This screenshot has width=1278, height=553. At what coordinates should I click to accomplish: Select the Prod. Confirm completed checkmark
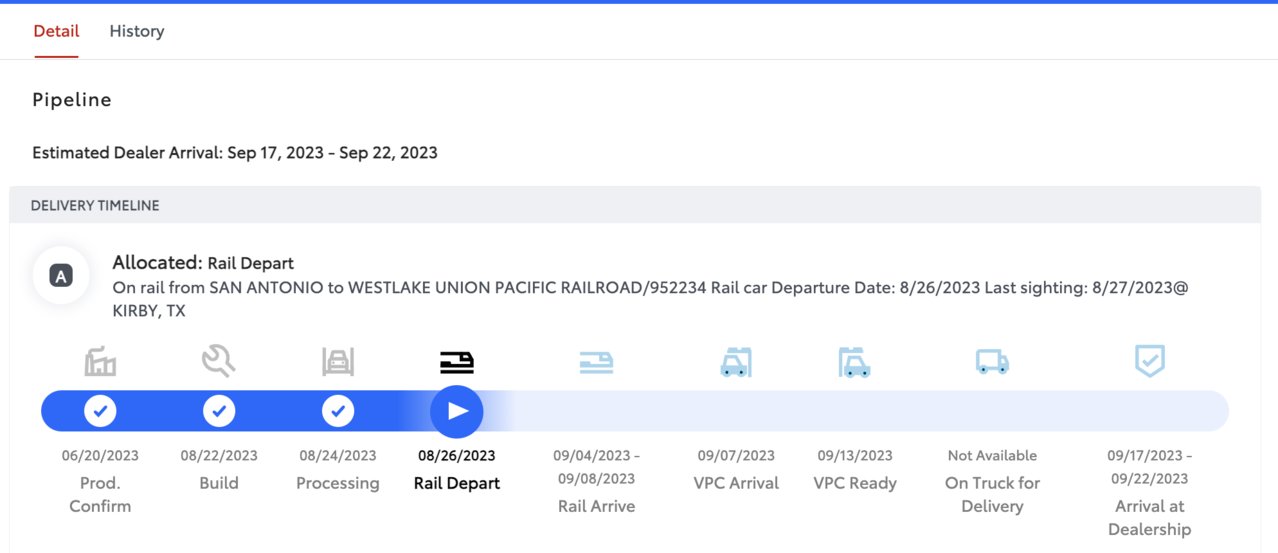[100, 411]
